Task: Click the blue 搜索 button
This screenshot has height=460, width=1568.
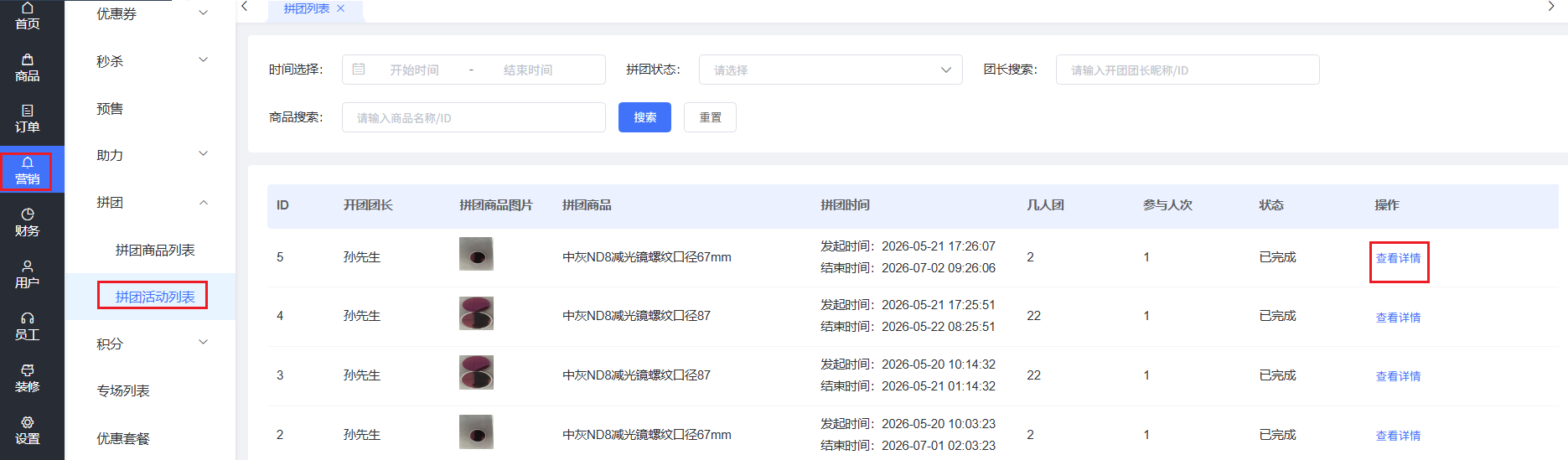Action: 644,117
